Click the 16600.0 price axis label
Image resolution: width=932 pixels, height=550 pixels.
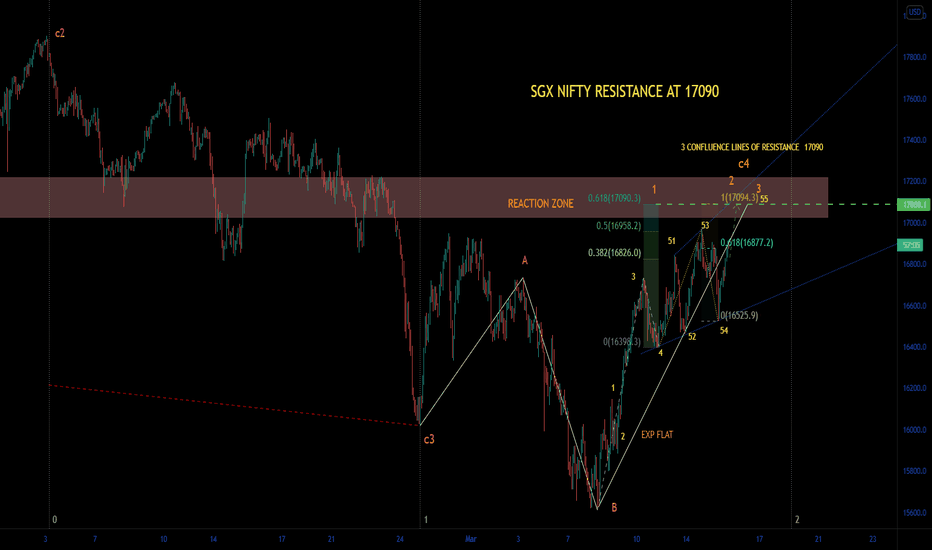pos(914,306)
